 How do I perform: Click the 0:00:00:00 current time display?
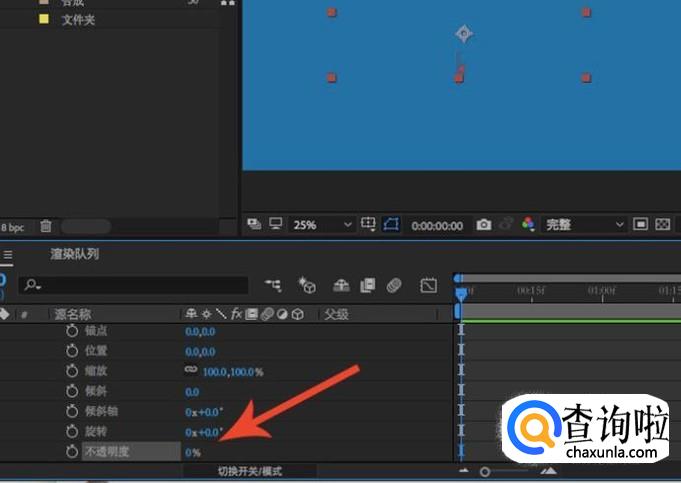(437, 225)
